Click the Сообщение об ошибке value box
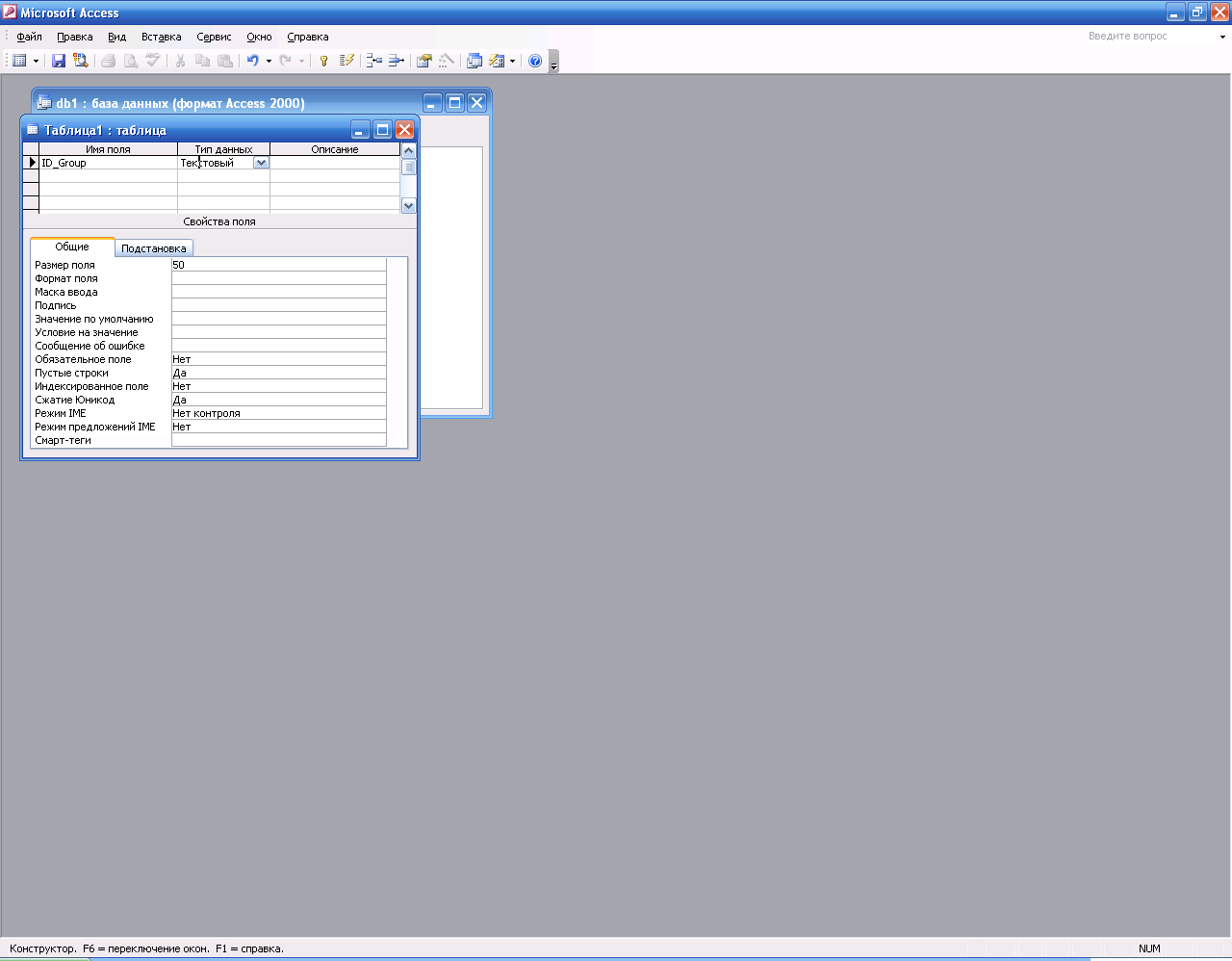The image size is (1232, 961). point(279,346)
